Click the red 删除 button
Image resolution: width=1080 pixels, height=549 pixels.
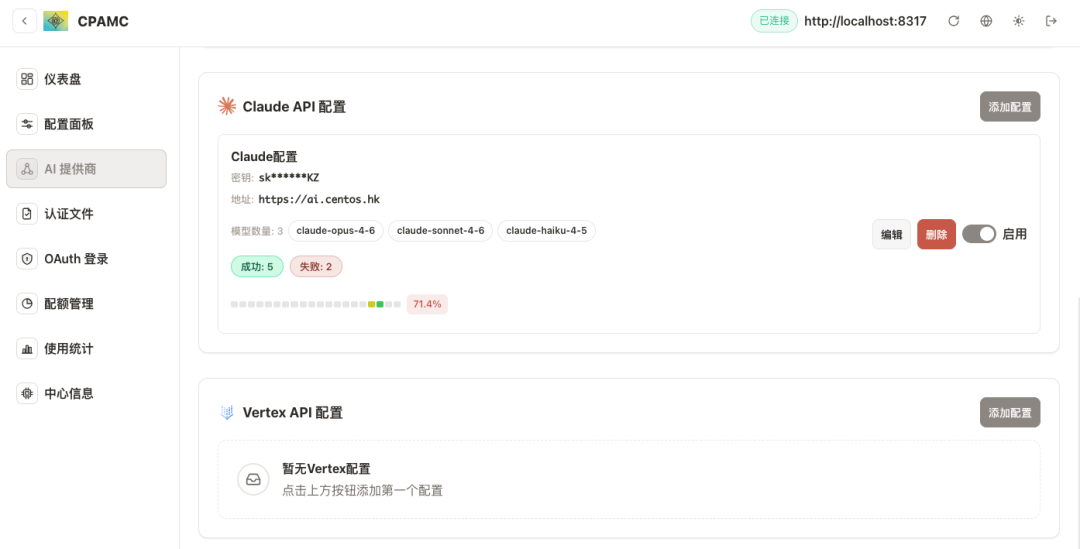pyautogui.click(x=936, y=234)
